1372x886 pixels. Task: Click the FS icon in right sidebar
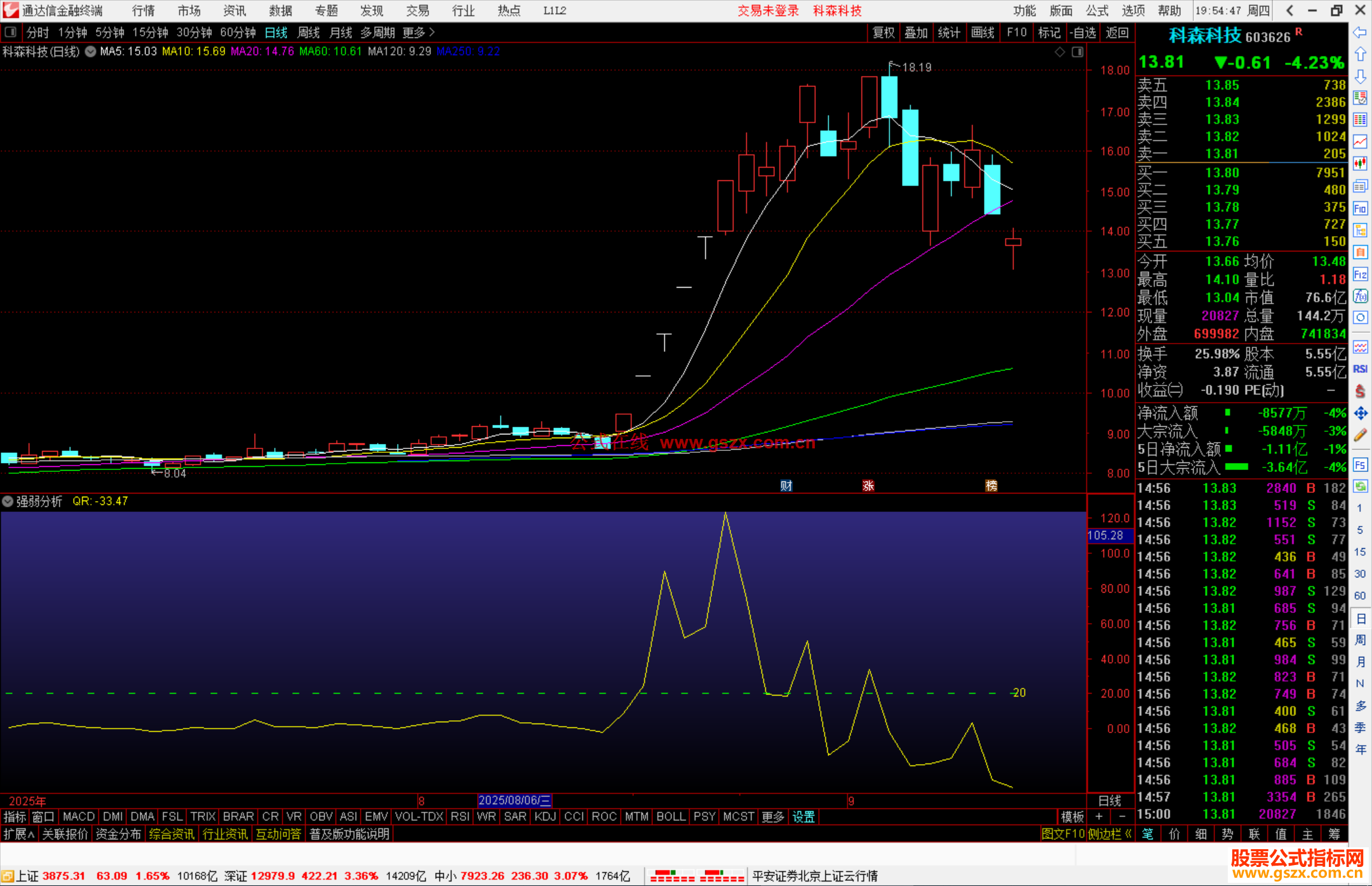coord(1360,464)
